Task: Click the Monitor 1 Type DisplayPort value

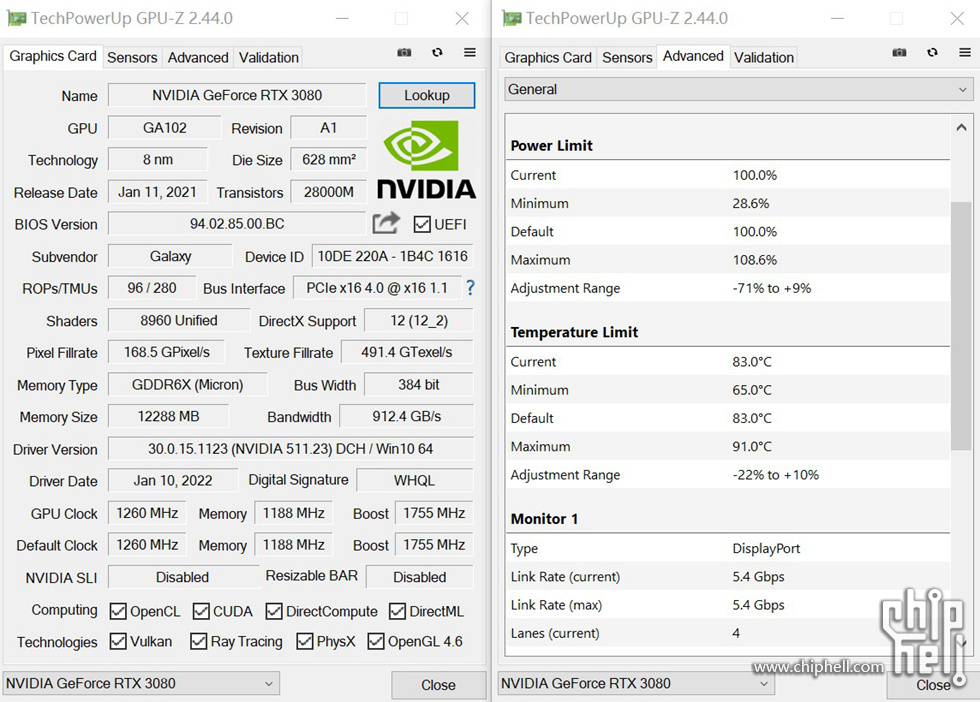Action: tap(766, 549)
